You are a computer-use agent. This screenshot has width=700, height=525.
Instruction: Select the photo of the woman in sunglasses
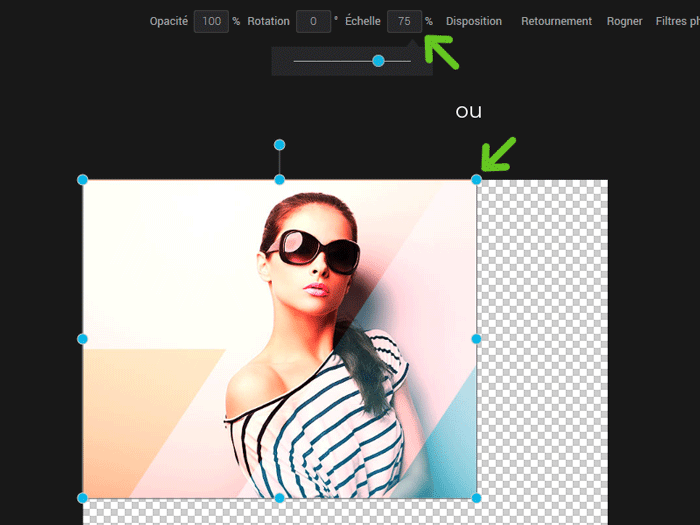tap(300, 330)
